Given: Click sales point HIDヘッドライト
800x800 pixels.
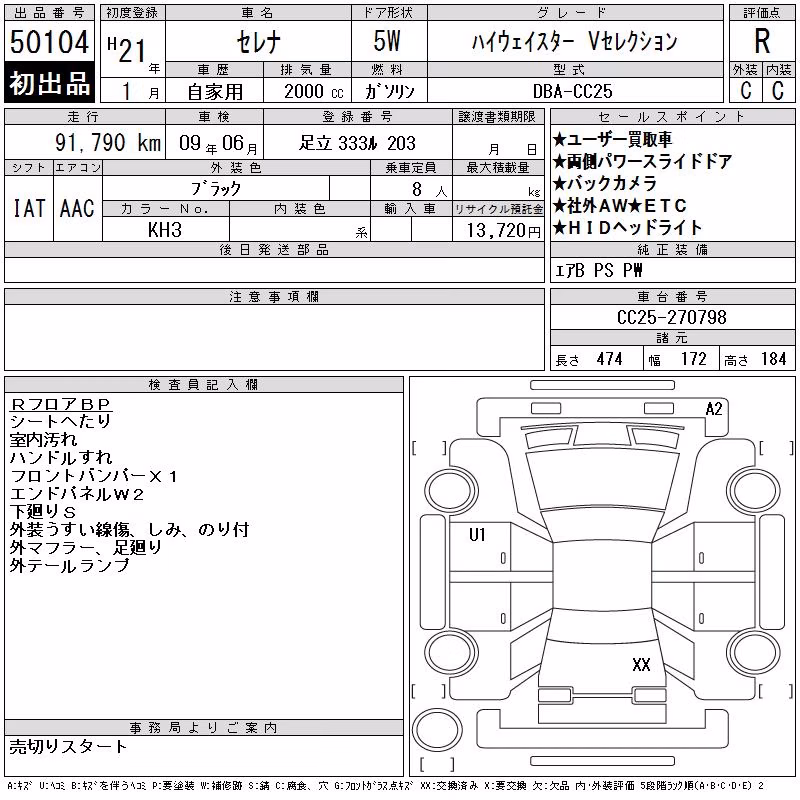Looking at the screenshot, I should point(628,228).
